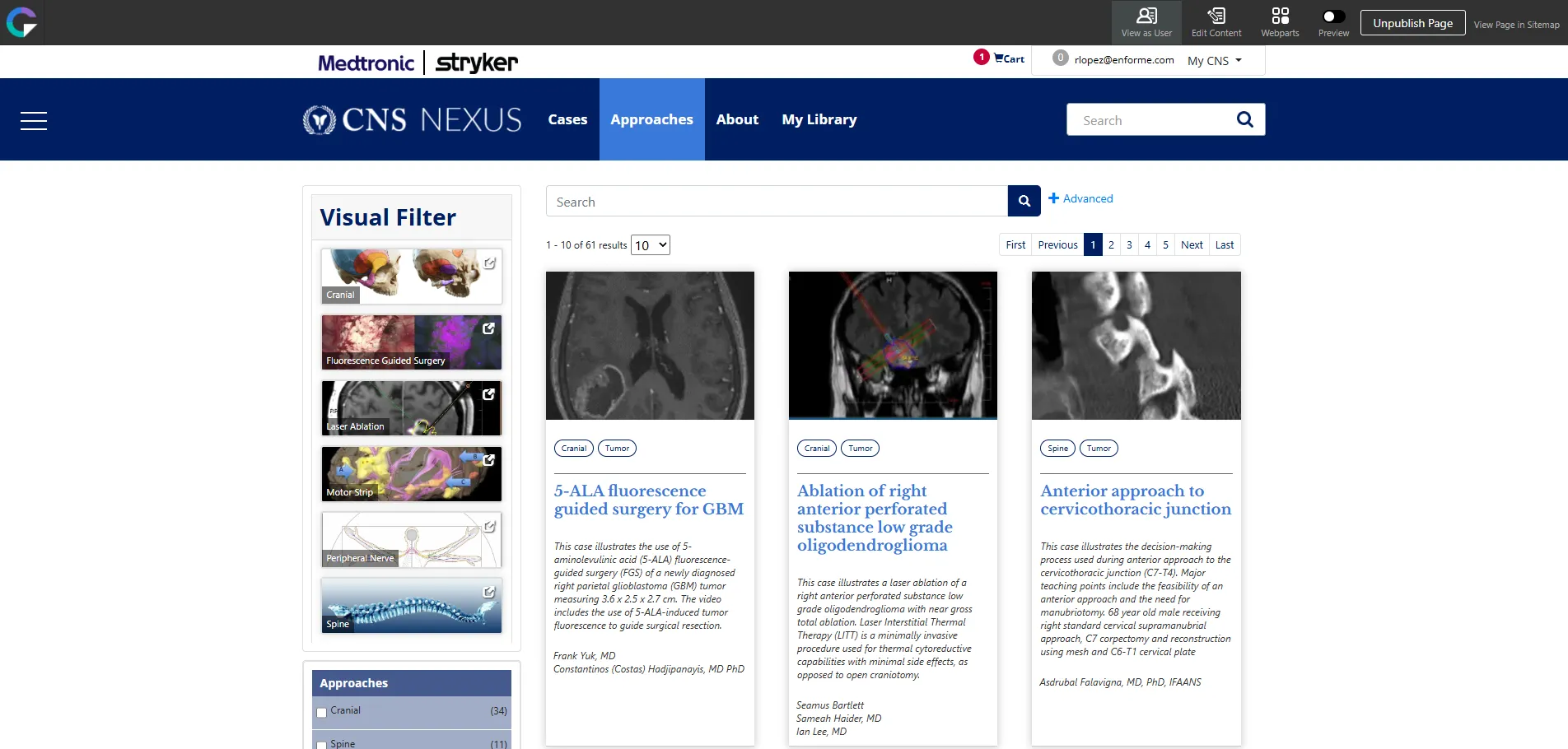
Task: Select the Laser Ablation filter thumbnail
Action: click(411, 408)
